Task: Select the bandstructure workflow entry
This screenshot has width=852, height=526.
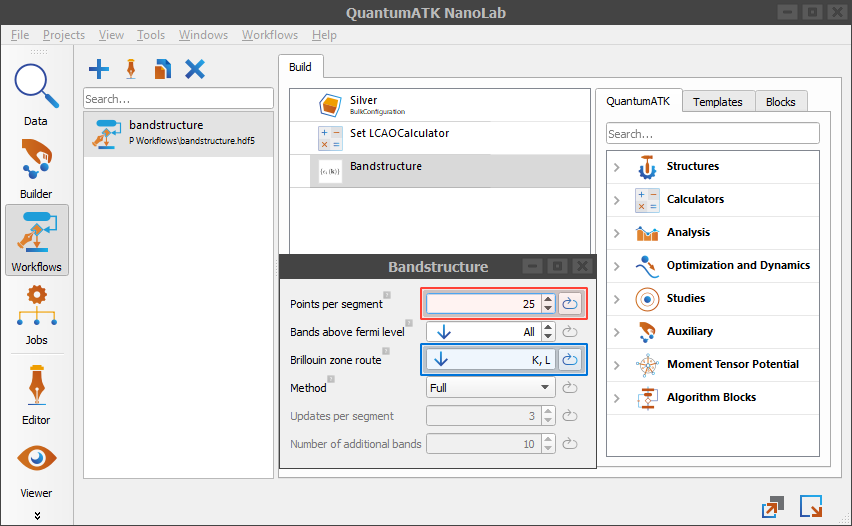Action: click(179, 134)
